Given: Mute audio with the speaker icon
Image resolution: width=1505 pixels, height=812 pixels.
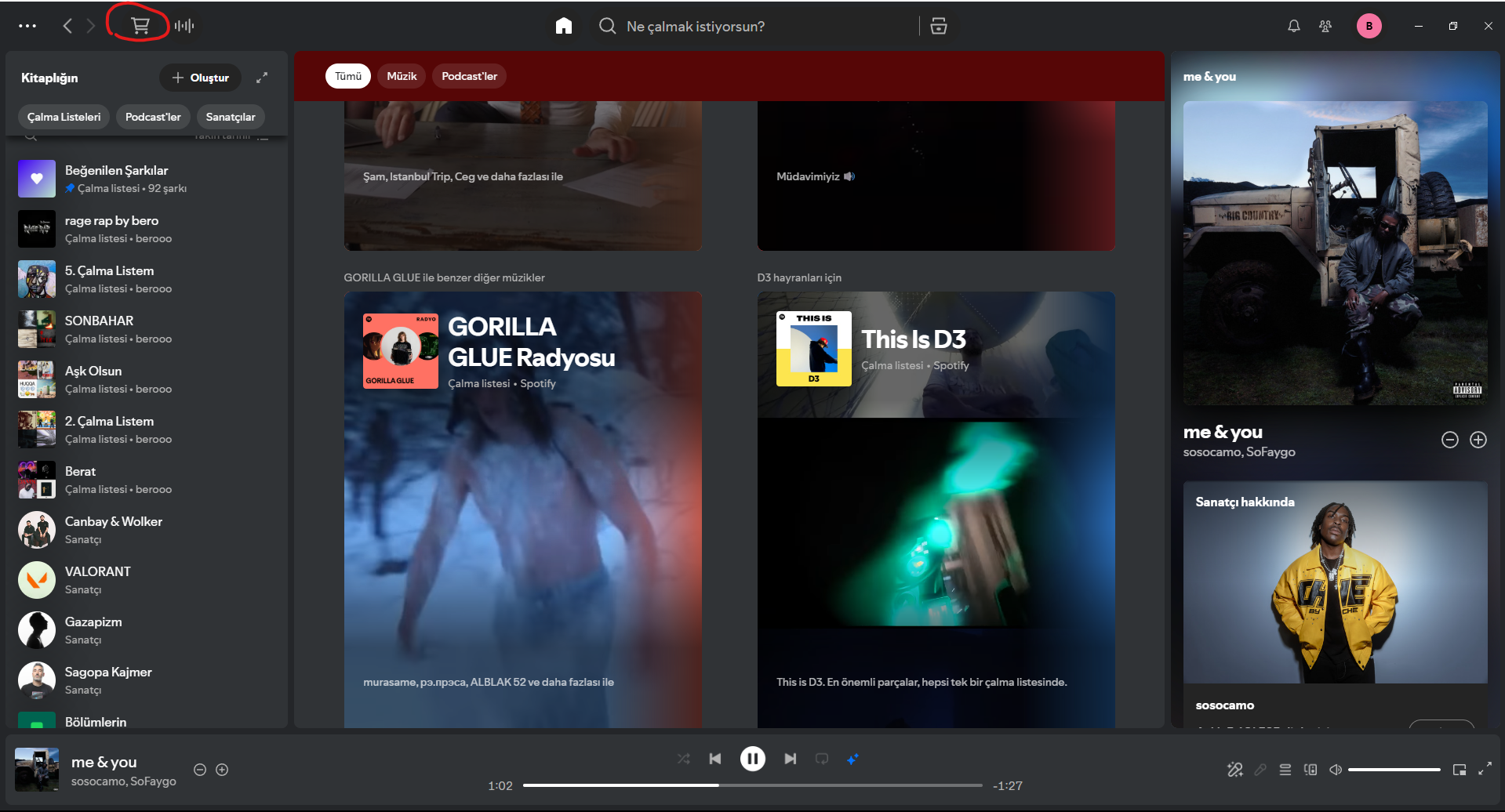Looking at the screenshot, I should pyautogui.click(x=1336, y=770).
